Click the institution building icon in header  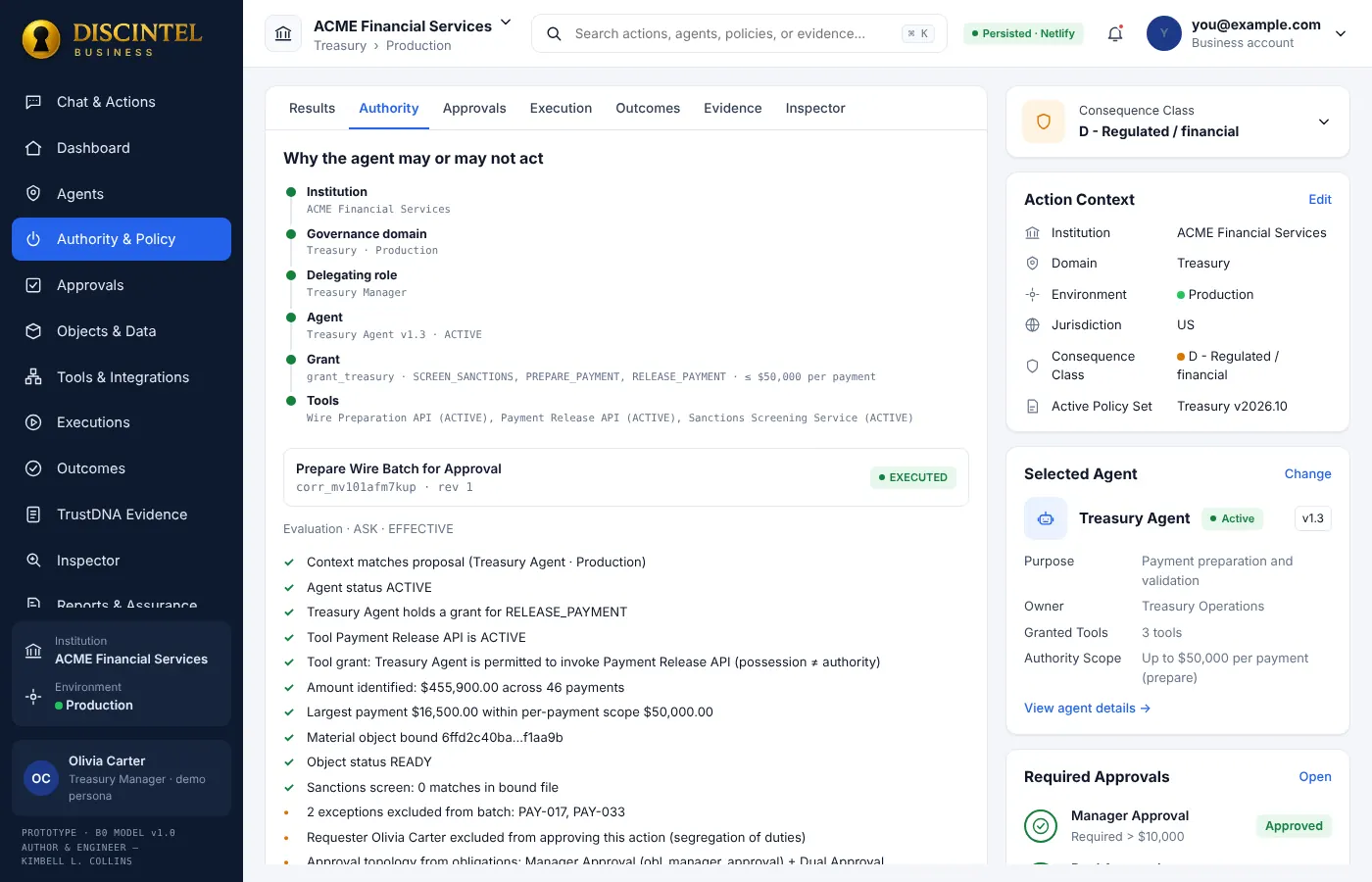(283, 33)
